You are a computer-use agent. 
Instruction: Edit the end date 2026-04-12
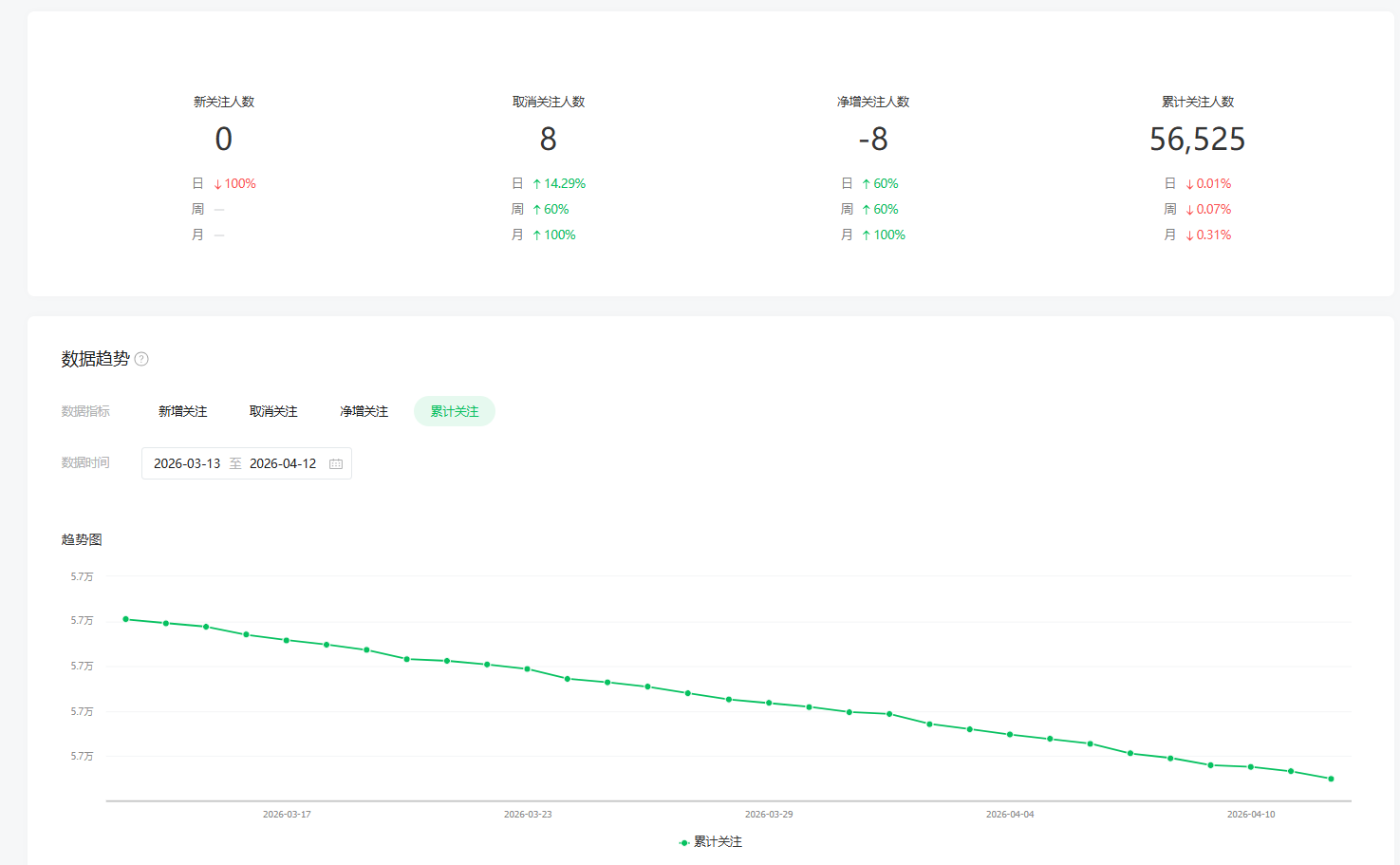pyautogui.click(x=283, y=463)
